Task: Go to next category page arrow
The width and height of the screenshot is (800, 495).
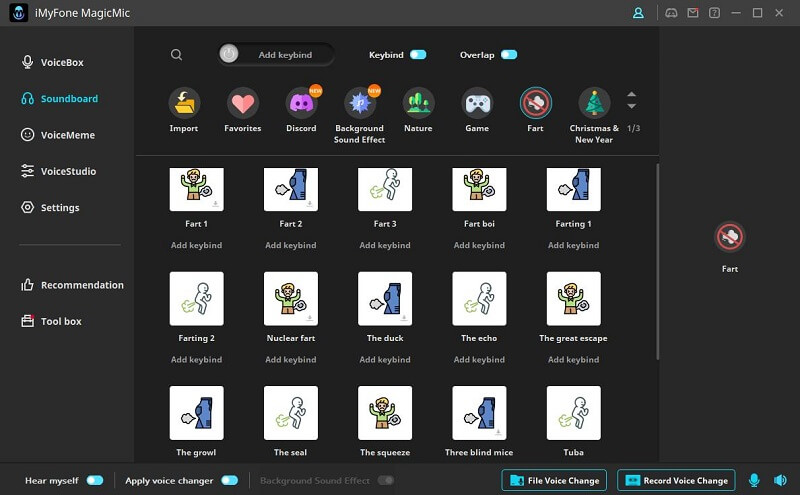Action: 632,106
